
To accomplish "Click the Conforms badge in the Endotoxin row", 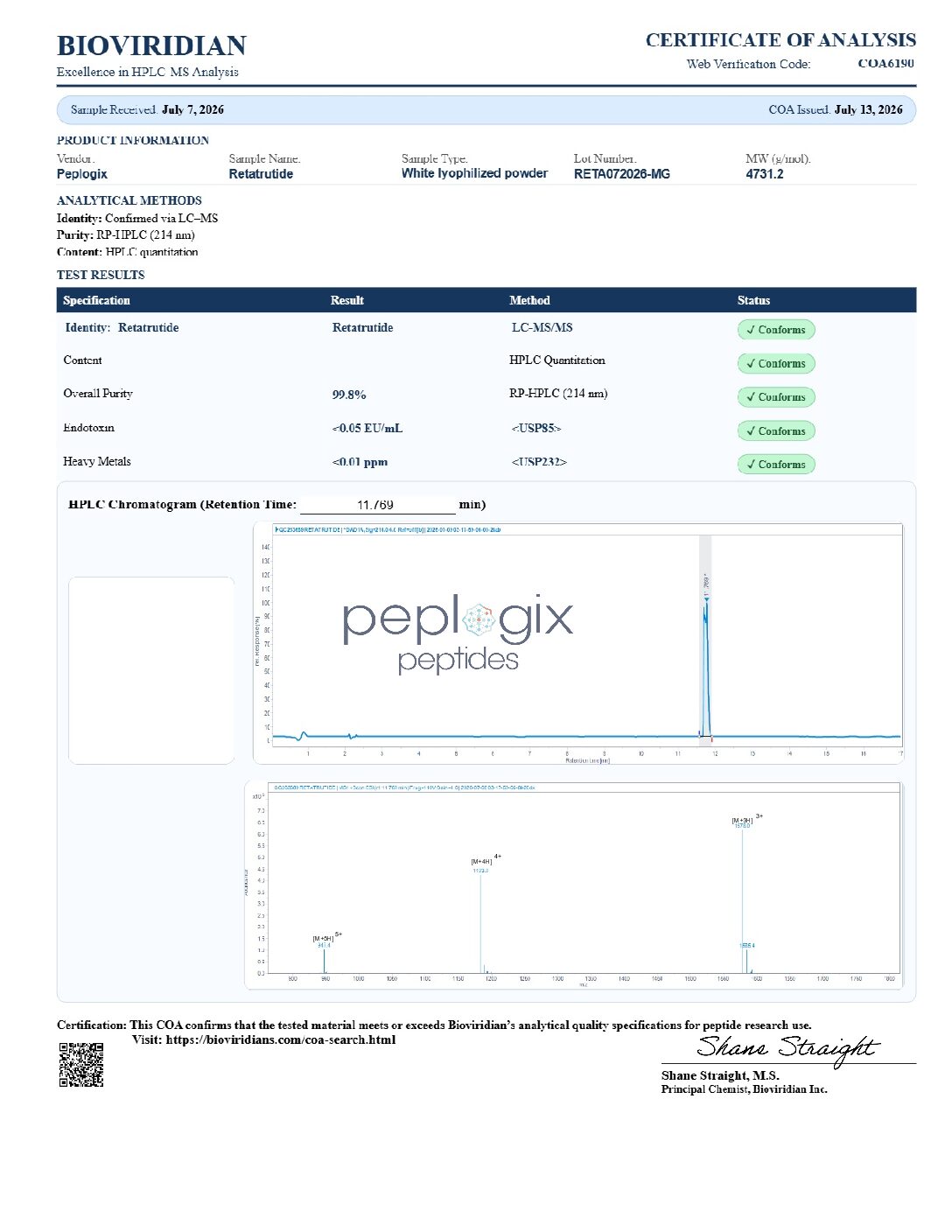I will [x=776, y=430].
